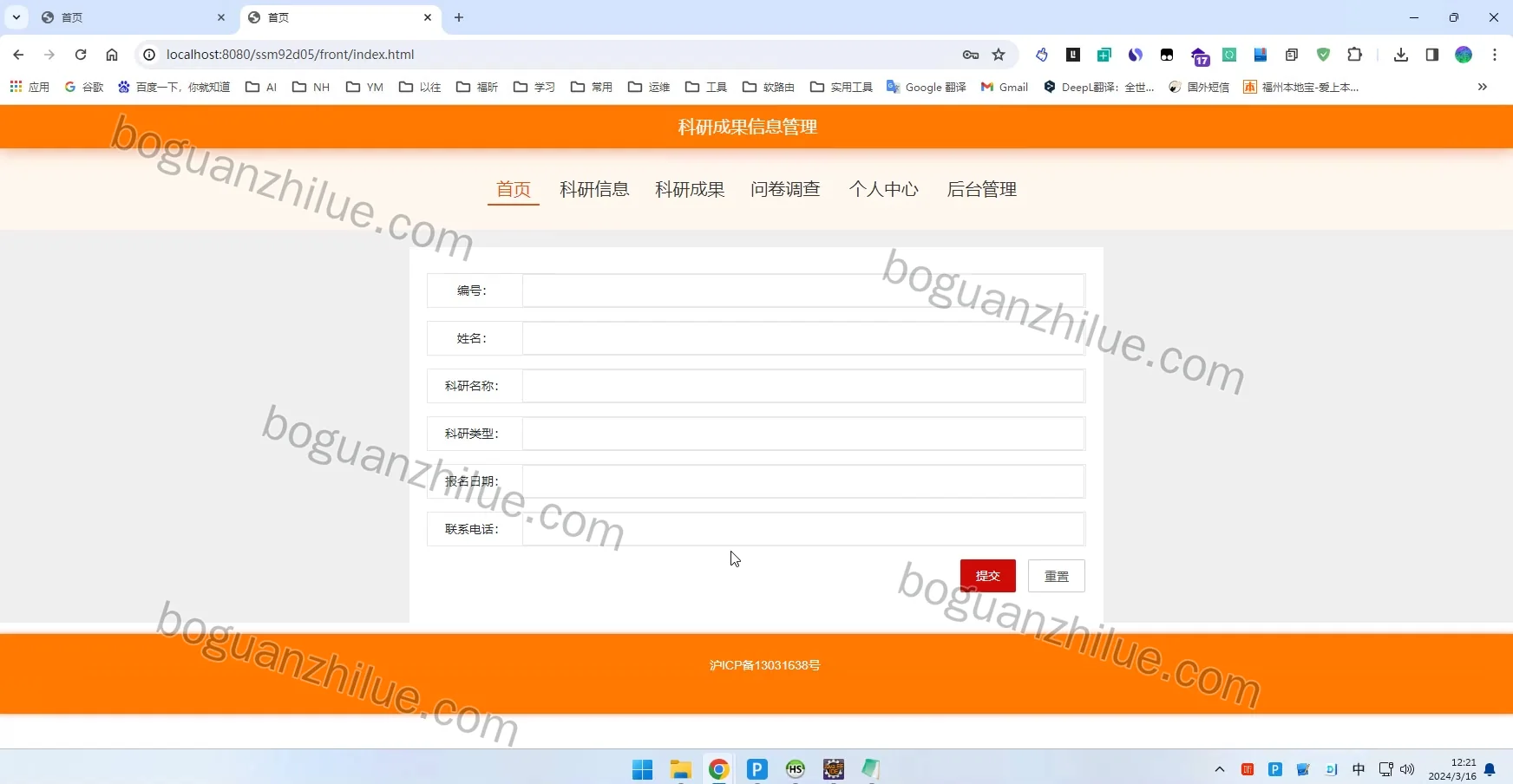Focus the 编号 input field
Viewport: 1513px width, 784px height.
click(803, 291)
